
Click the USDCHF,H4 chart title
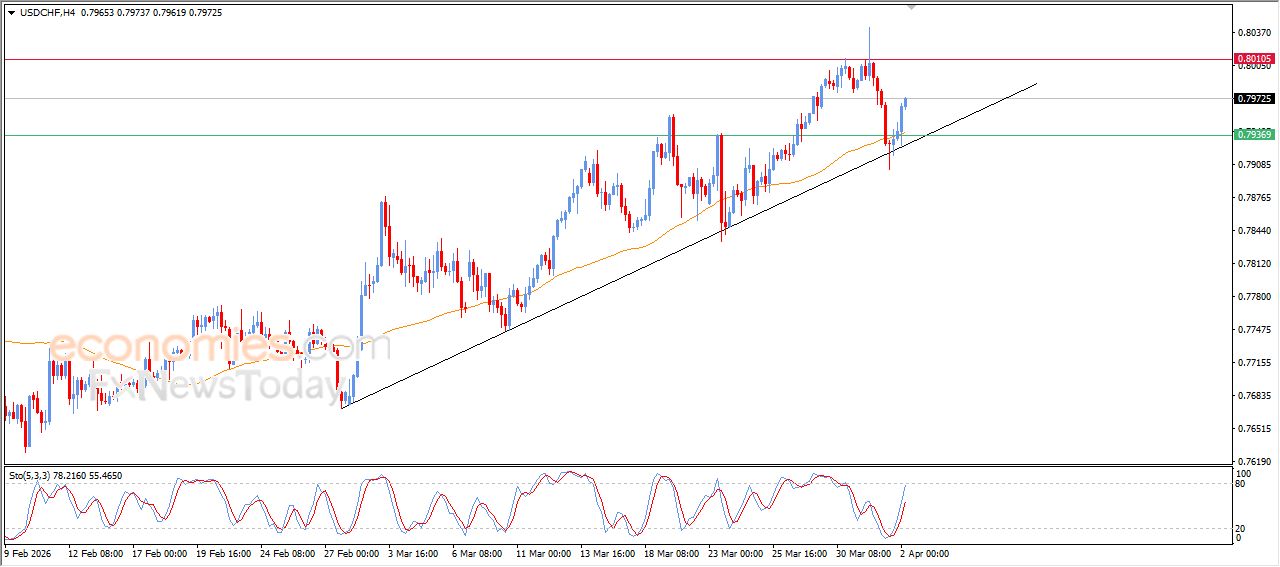pos(47,12)
